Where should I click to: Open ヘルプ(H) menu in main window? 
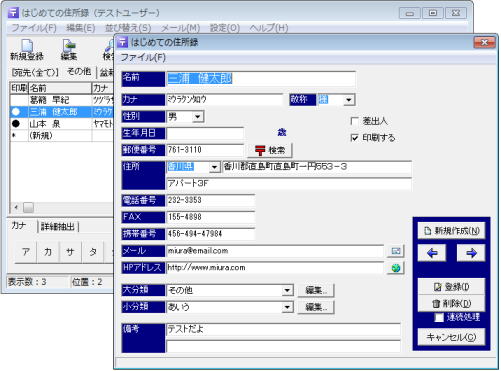(x=269, y=28)
